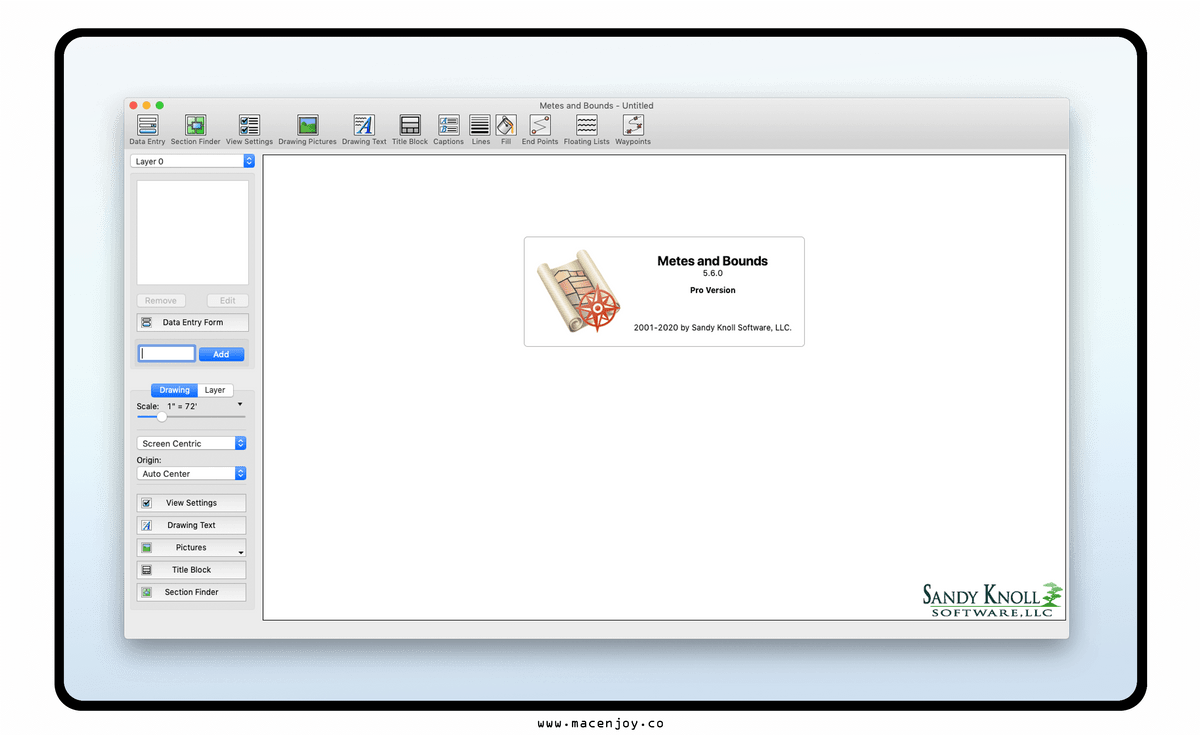Click the blue Add button
The width and height of the screenshot is (1200, 735).
[221, 354]
